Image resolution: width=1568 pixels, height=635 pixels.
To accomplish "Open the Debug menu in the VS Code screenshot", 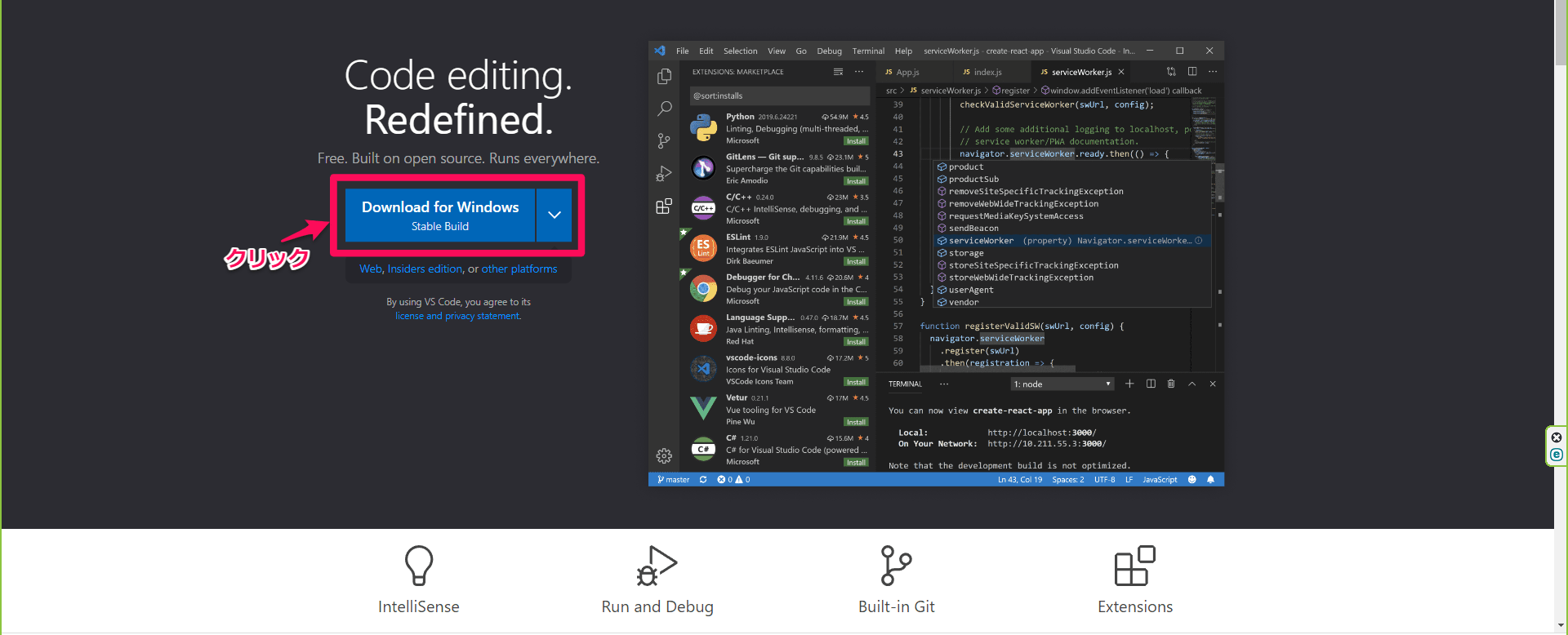I will [x=829, y=51].
